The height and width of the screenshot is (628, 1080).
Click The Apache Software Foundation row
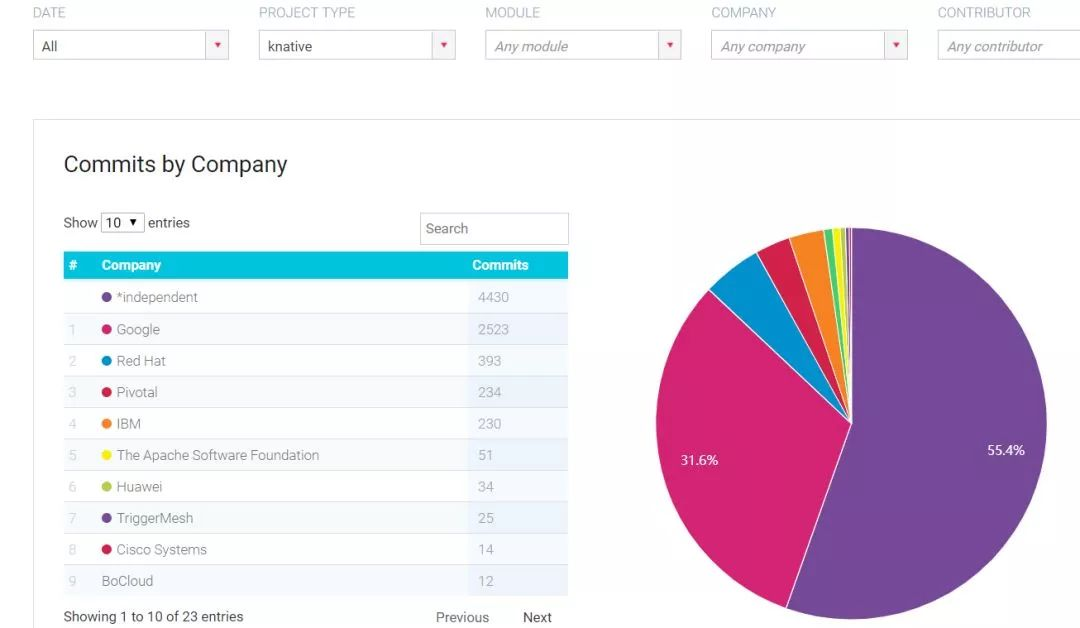[x=315, y=455]
